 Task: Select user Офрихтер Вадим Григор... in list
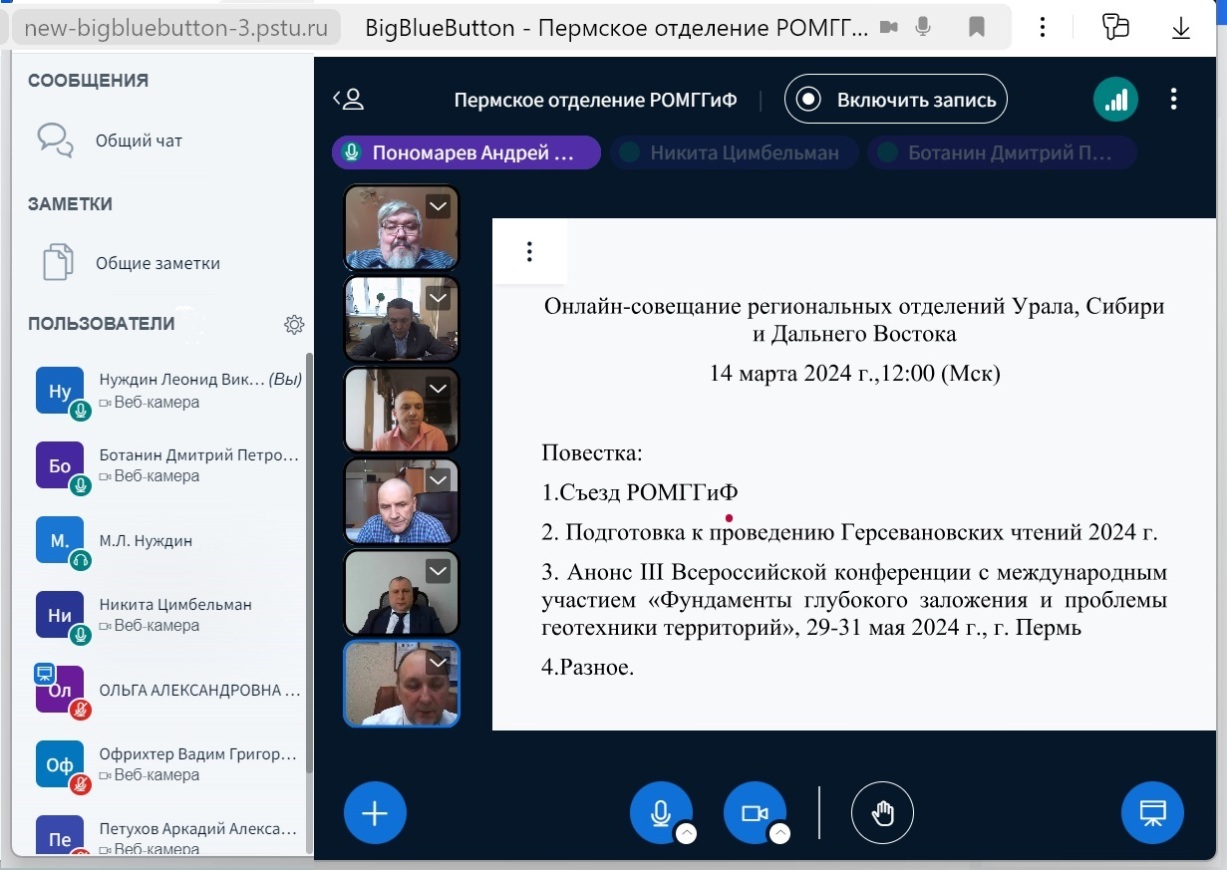click(x=170, y=765)
